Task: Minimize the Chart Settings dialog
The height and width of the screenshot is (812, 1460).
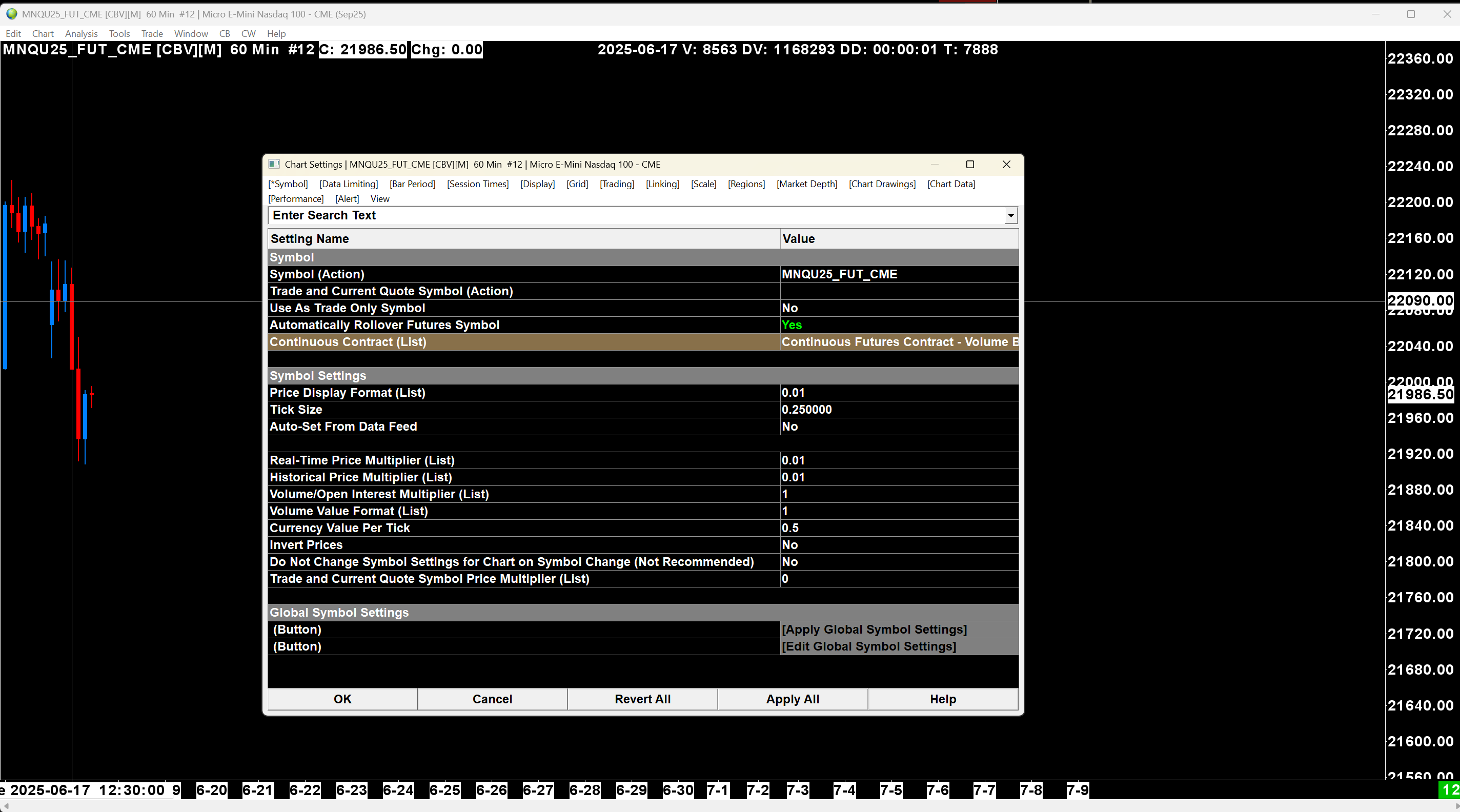Action: [935, 165]
